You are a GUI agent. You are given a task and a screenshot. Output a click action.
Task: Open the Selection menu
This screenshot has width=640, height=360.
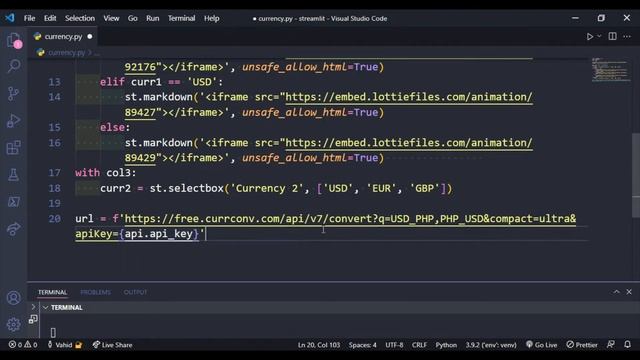click(80, 18)
